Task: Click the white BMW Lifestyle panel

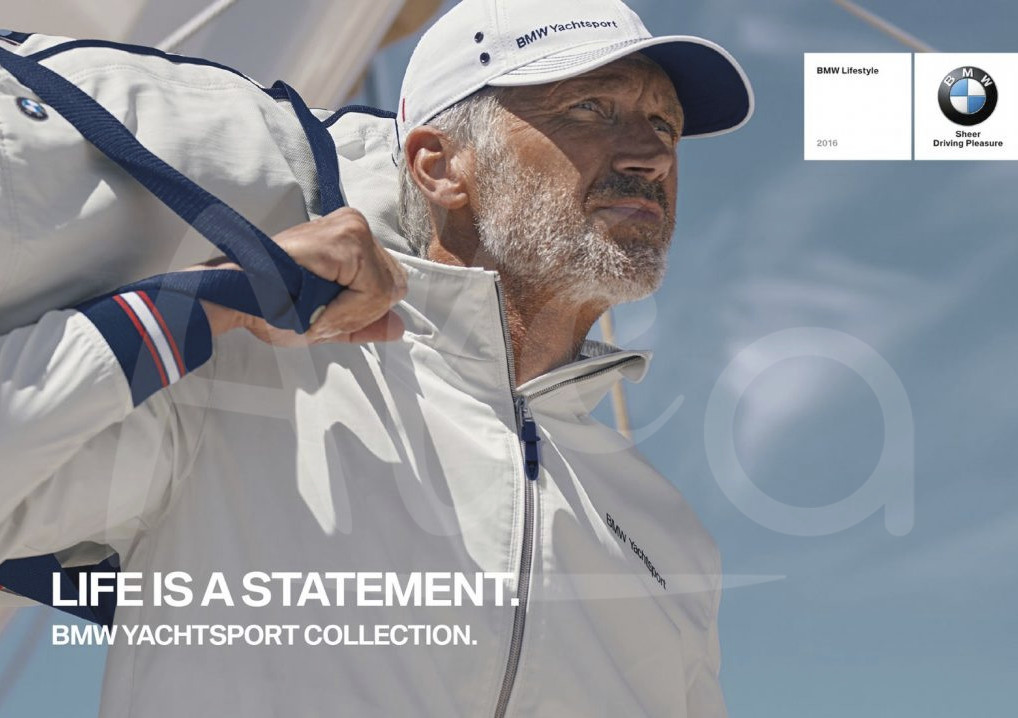Action: 858,106
